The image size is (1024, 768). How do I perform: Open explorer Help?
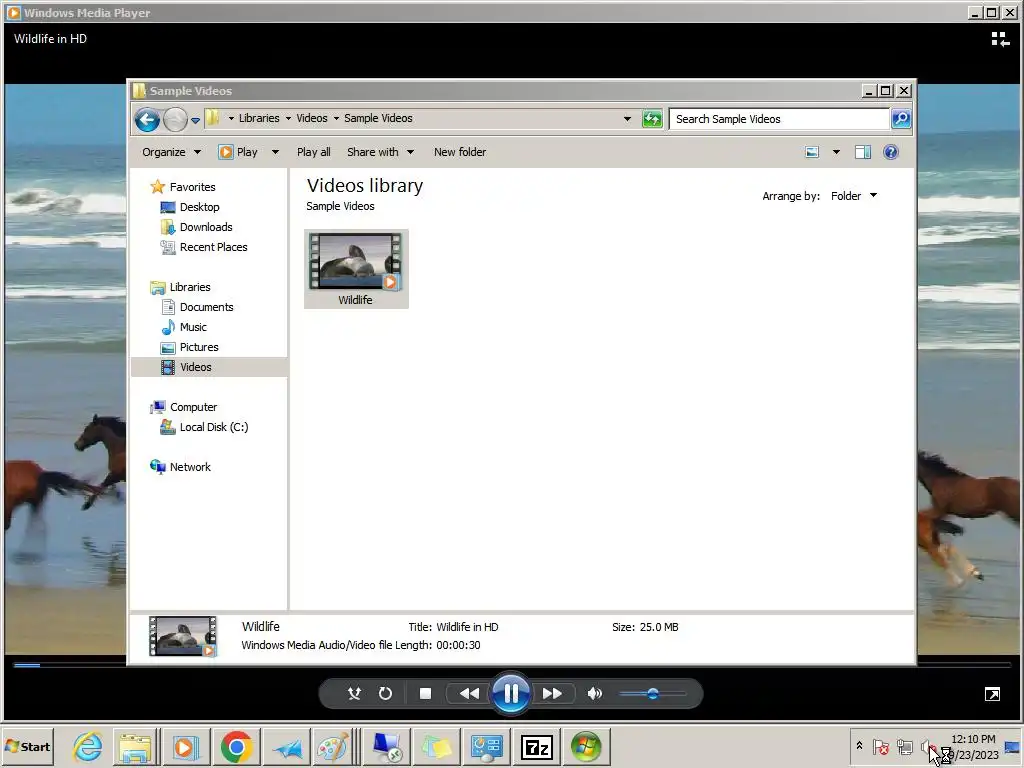click(x=891, y=152)
